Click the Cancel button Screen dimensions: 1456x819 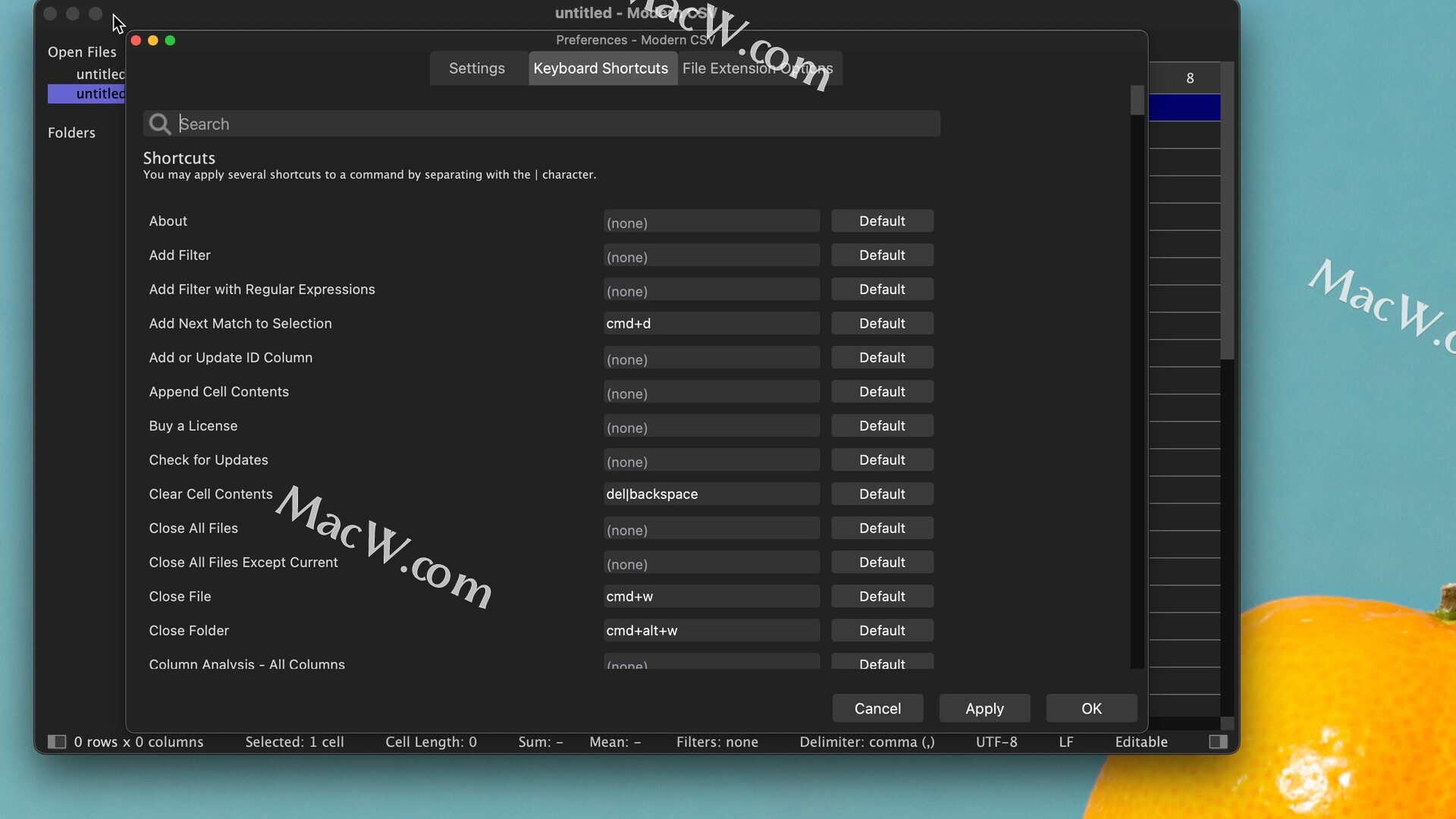(x=877, y=708)
